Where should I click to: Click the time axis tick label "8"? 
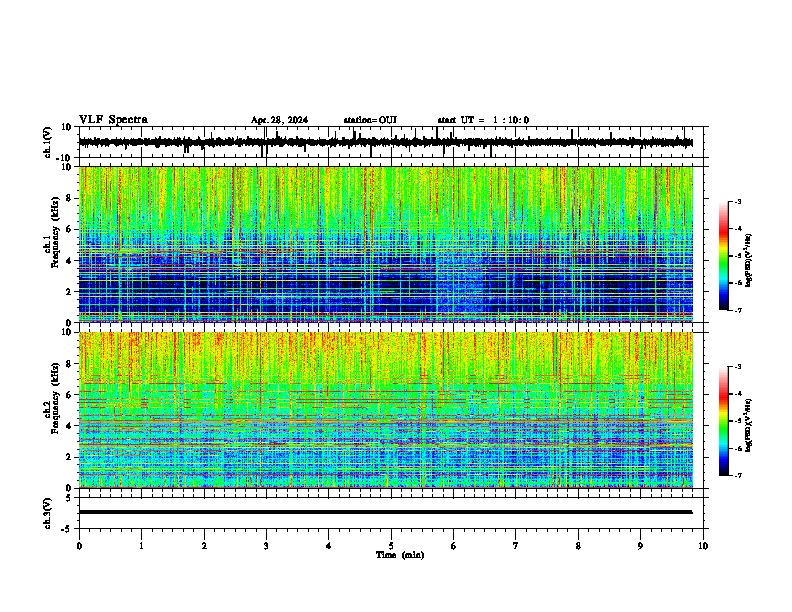(578, 546)
